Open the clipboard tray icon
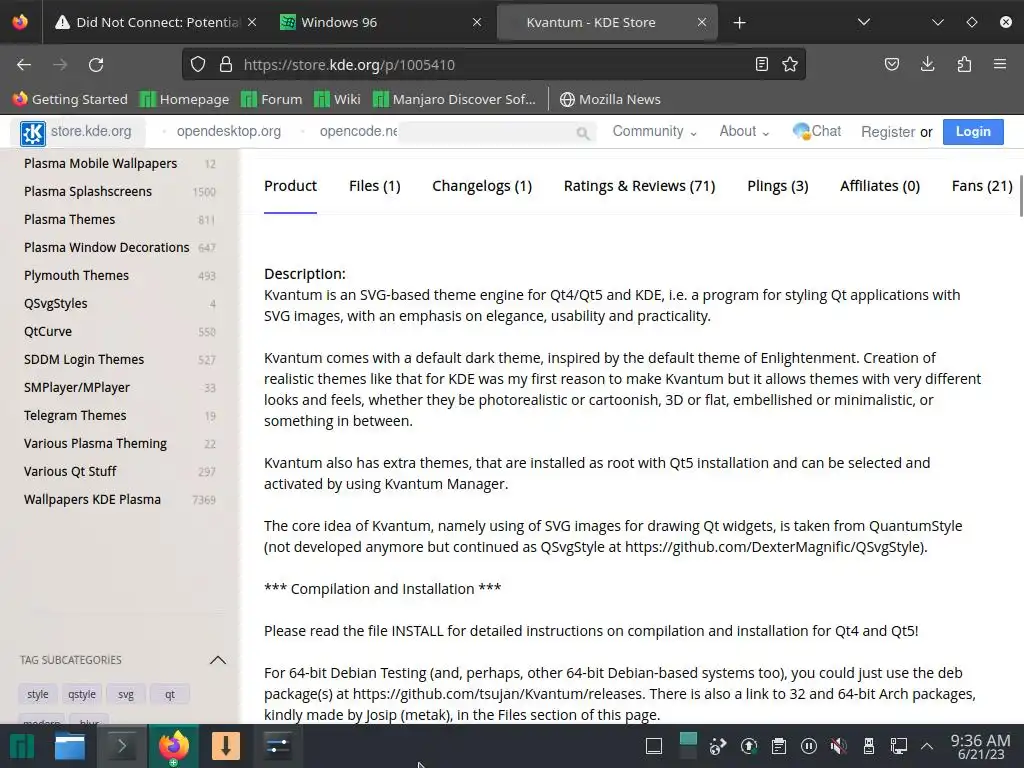Viewport: 1024px width, 768px height. (x=778, y=746)
